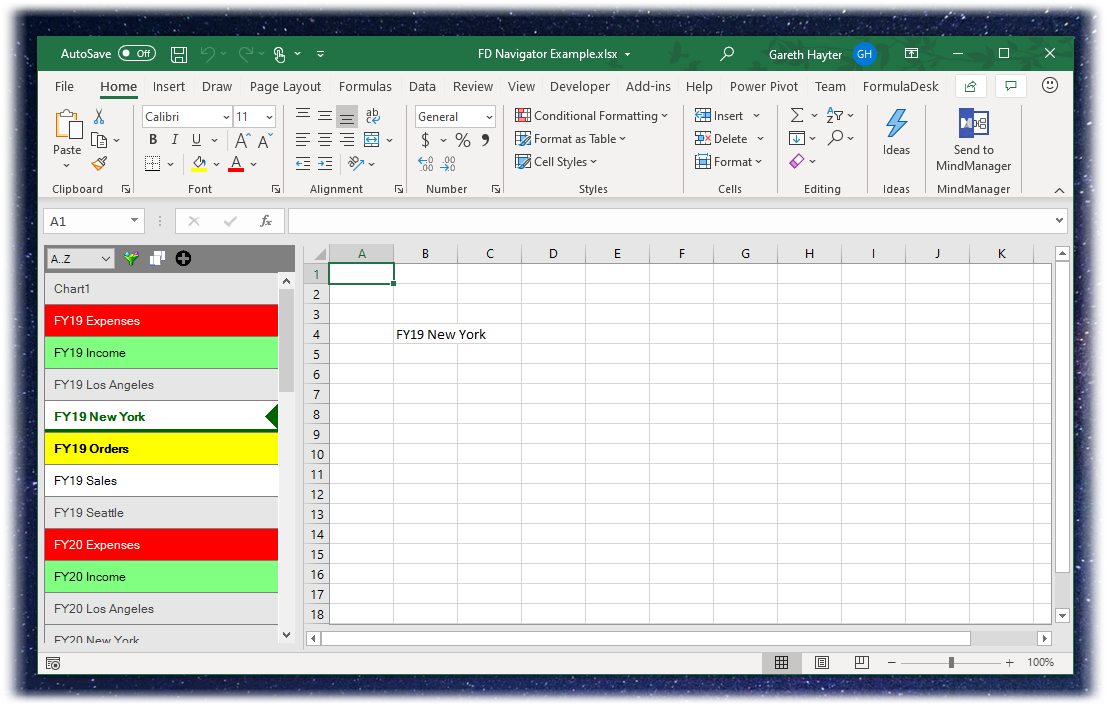Click the search magnifier in title bar
Viewport: 1107px width, 706px height.
tap(726, 54)
